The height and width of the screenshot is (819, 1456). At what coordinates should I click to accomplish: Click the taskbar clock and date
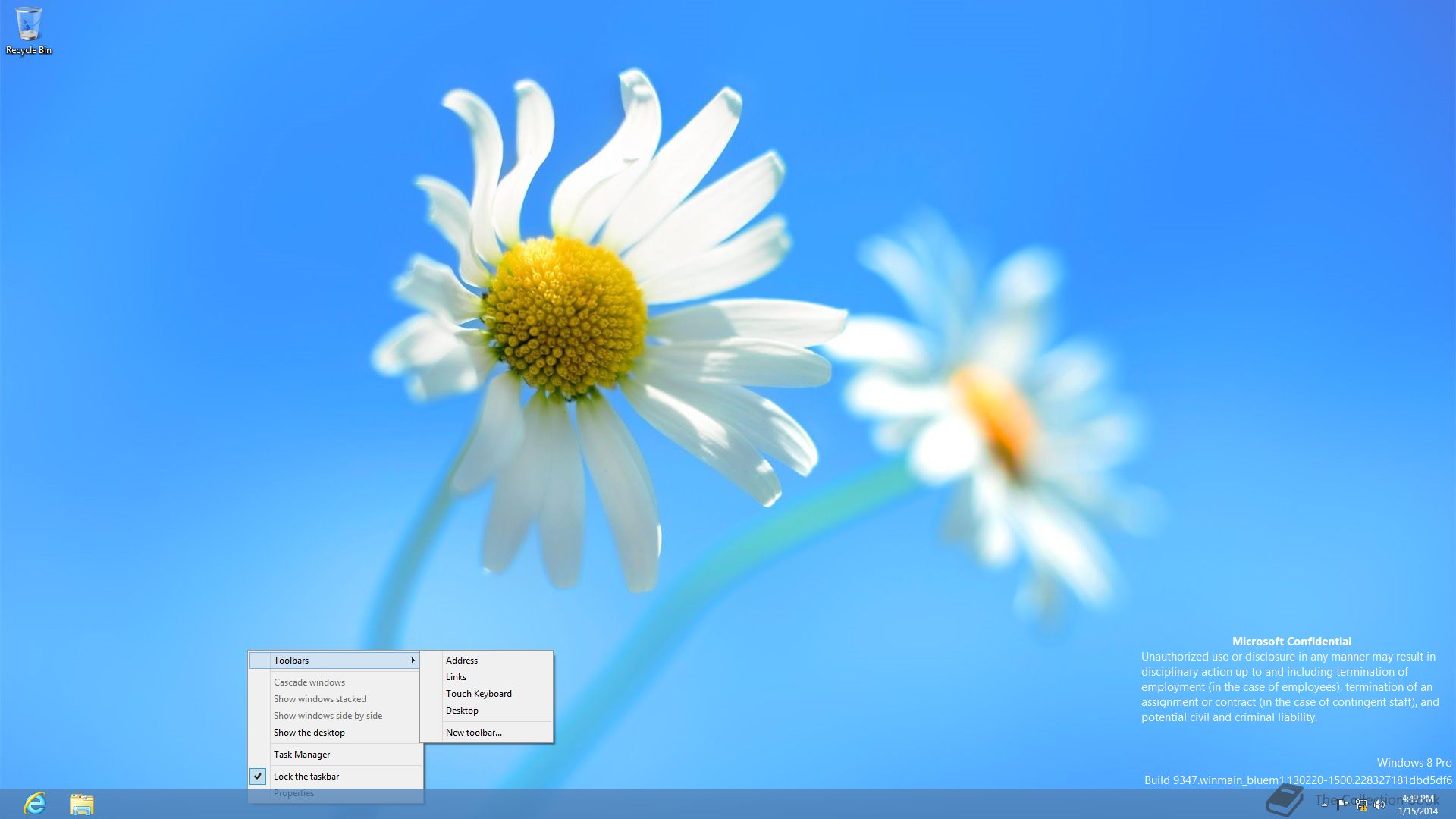coord(1417,805)
